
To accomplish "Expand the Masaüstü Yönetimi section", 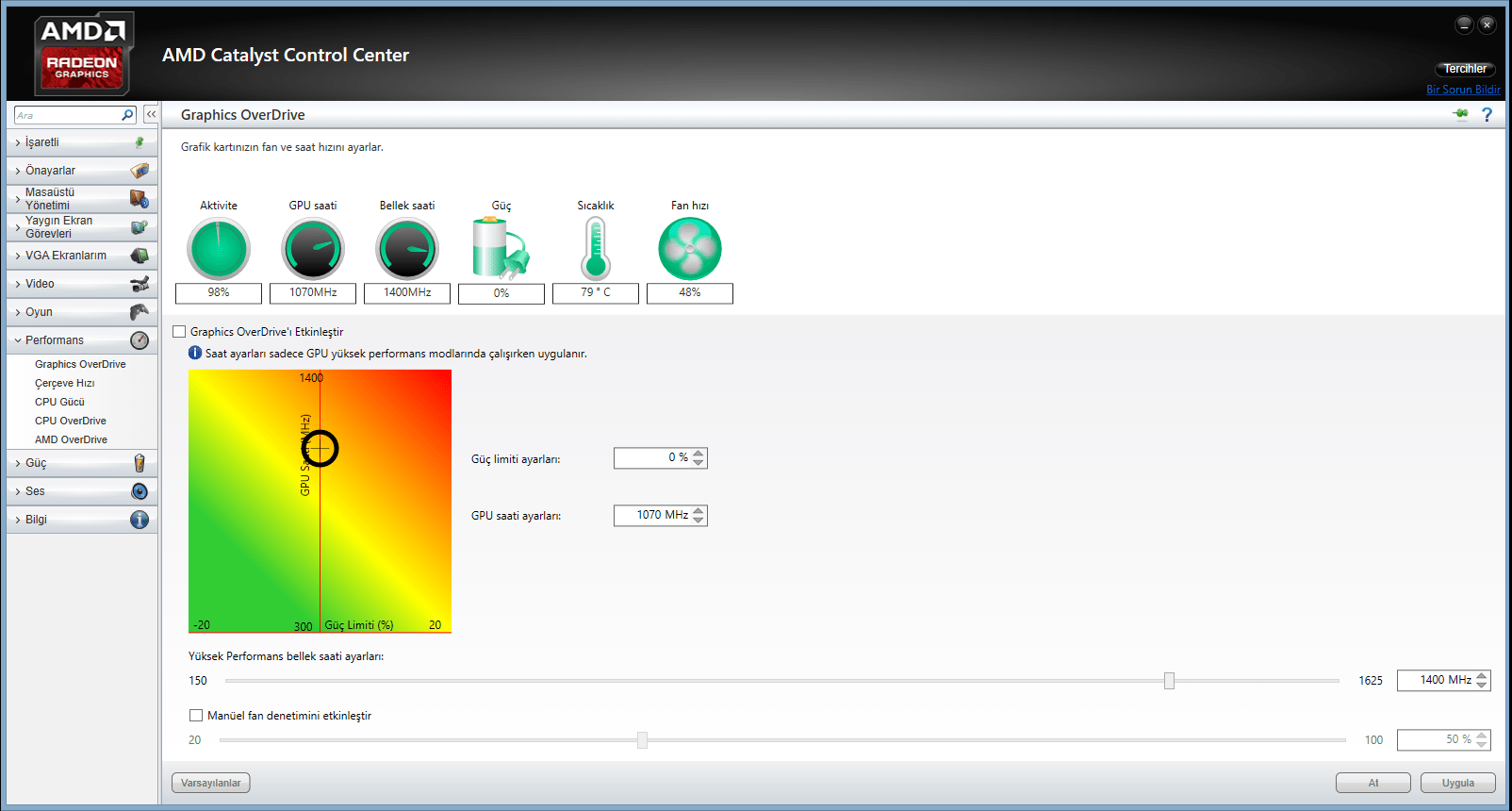I will (82, 199).
